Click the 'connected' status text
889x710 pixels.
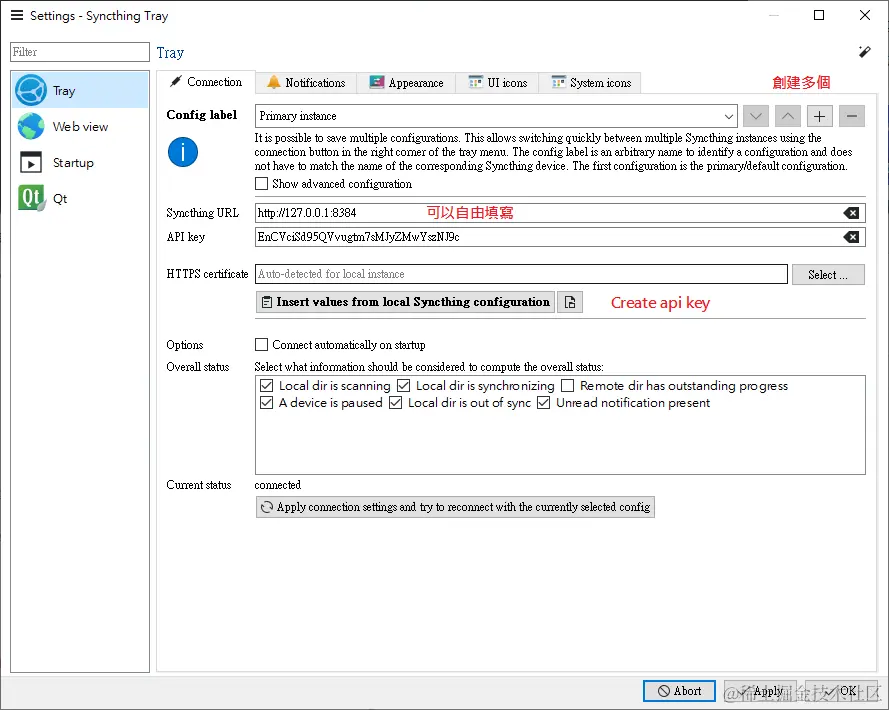point(278,485)
